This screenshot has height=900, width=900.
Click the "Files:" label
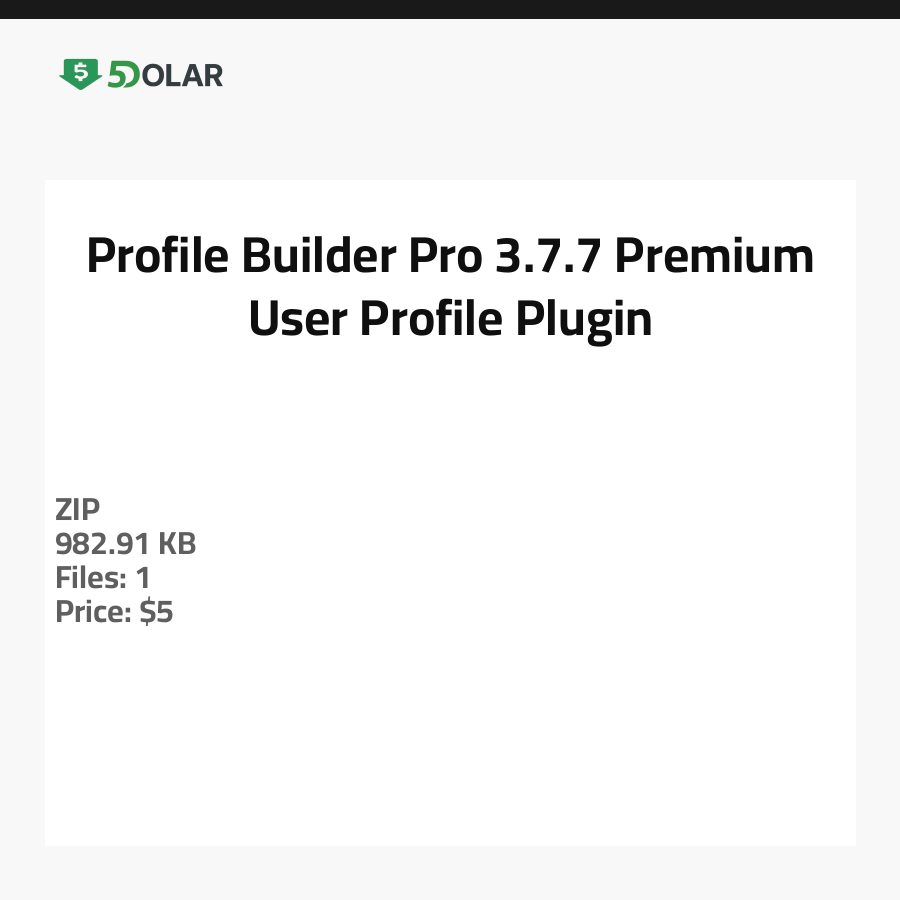click(89, 578)
